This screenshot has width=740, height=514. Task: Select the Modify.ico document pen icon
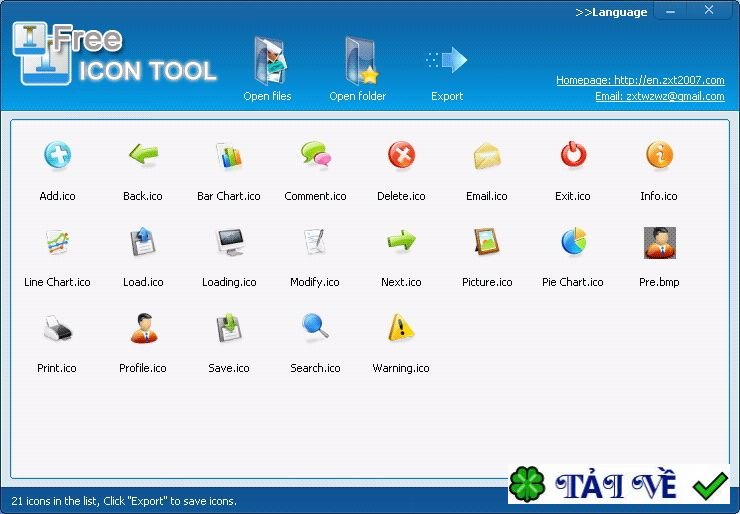(315, 241)
